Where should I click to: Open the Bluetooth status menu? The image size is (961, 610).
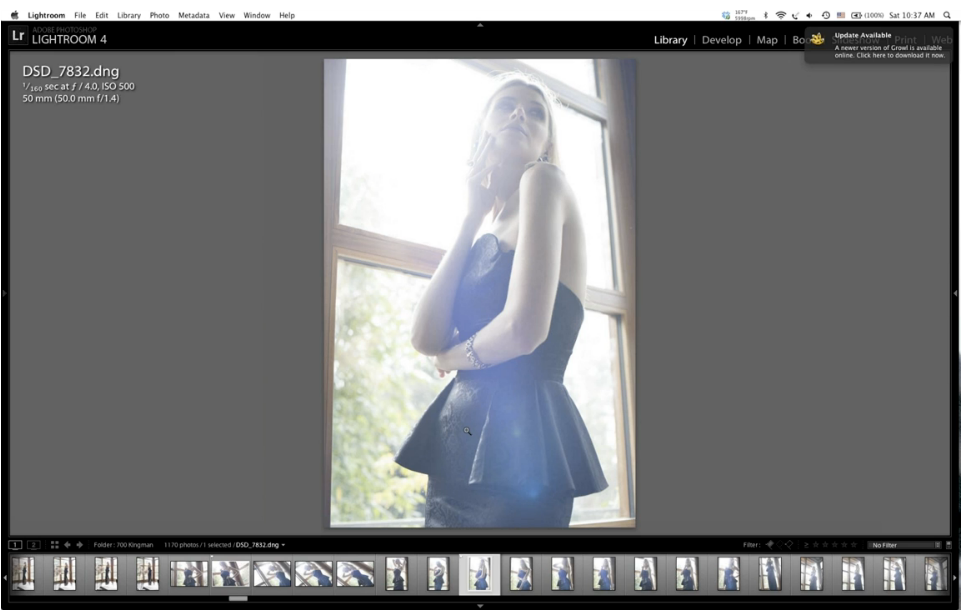(765, 15)
